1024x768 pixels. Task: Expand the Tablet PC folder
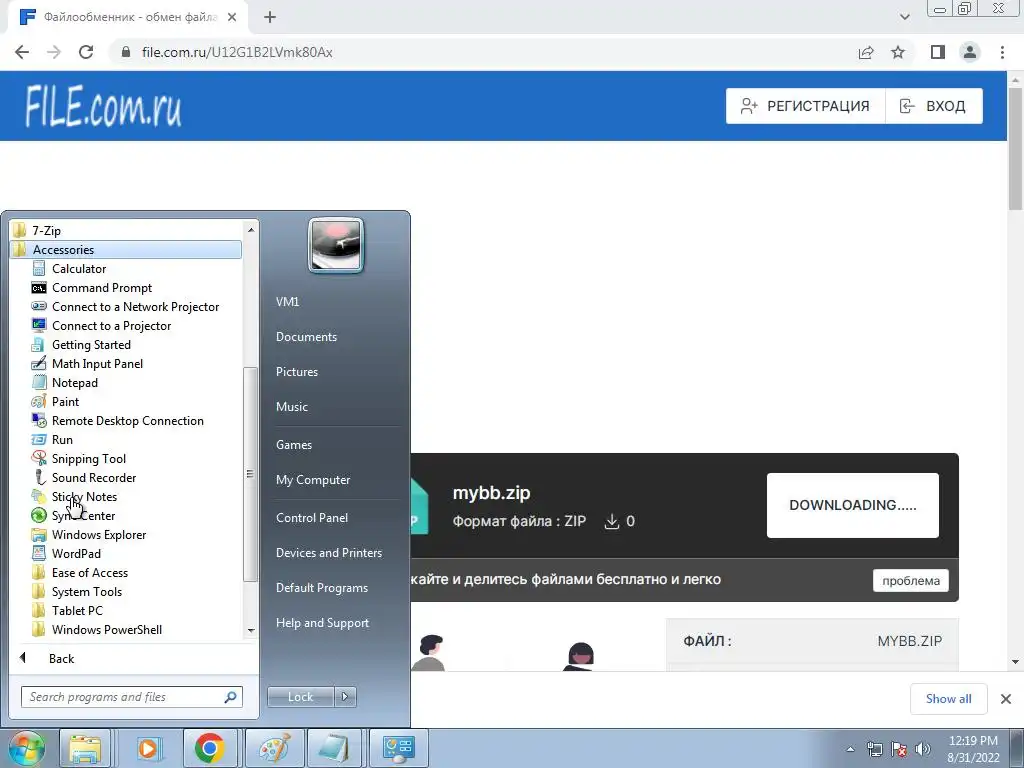[x=77, y=610]
